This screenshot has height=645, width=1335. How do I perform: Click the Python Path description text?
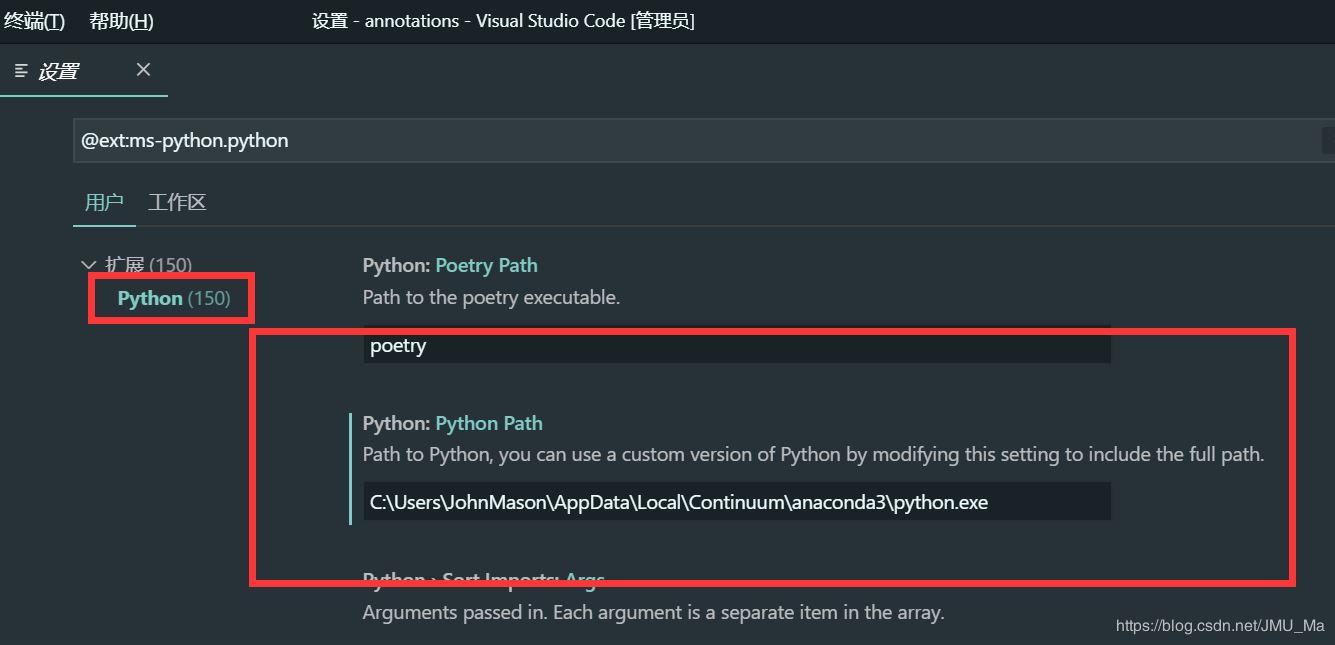point(813,454)
